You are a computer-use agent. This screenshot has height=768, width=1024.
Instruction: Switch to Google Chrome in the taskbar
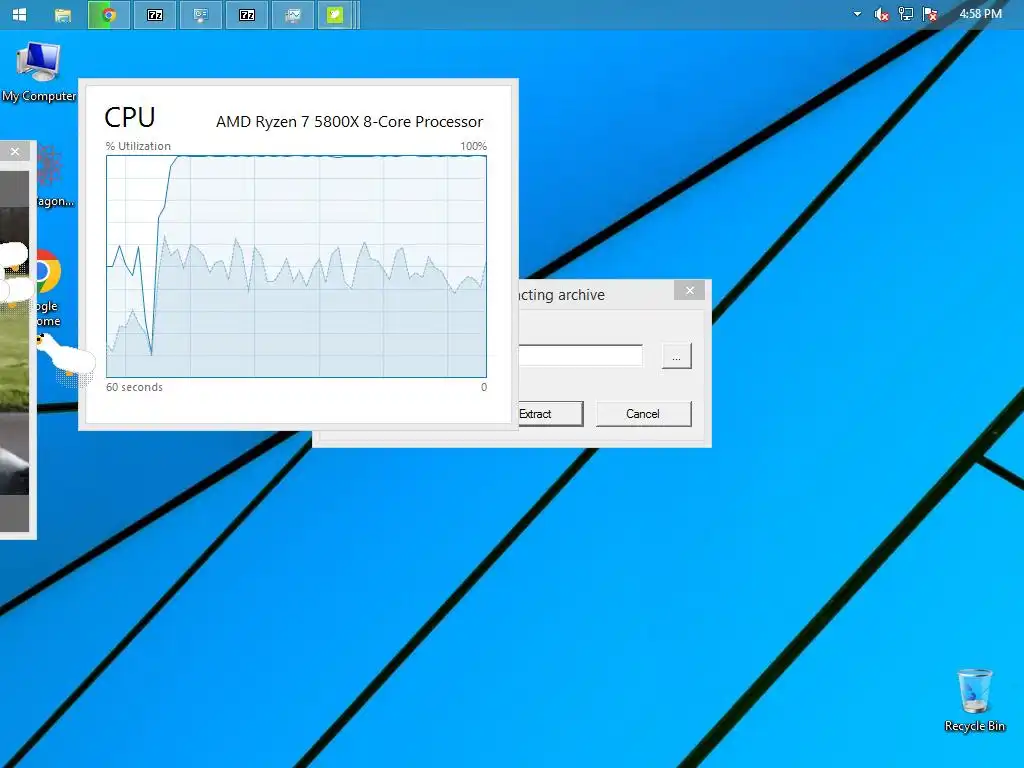[108, 14]
